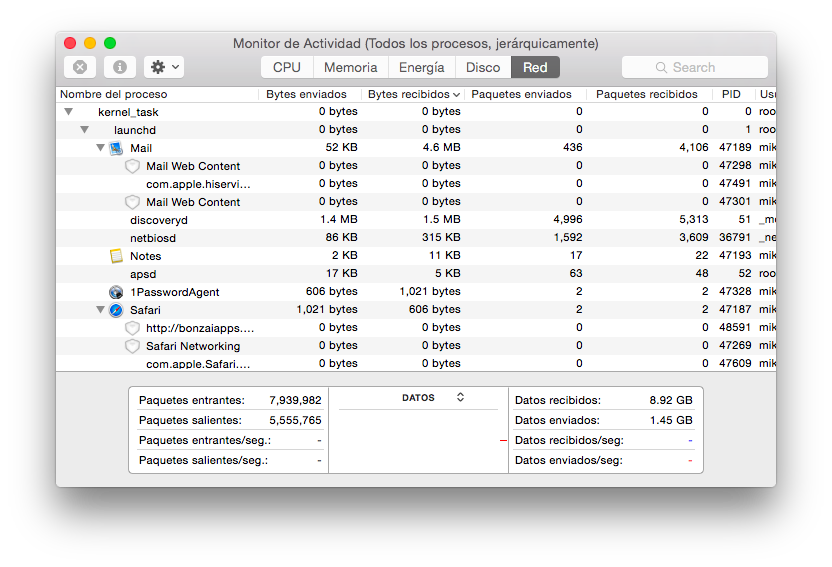Sort by Bytes enviados column
Screen dimensions: 832x567
click(310, 94)
